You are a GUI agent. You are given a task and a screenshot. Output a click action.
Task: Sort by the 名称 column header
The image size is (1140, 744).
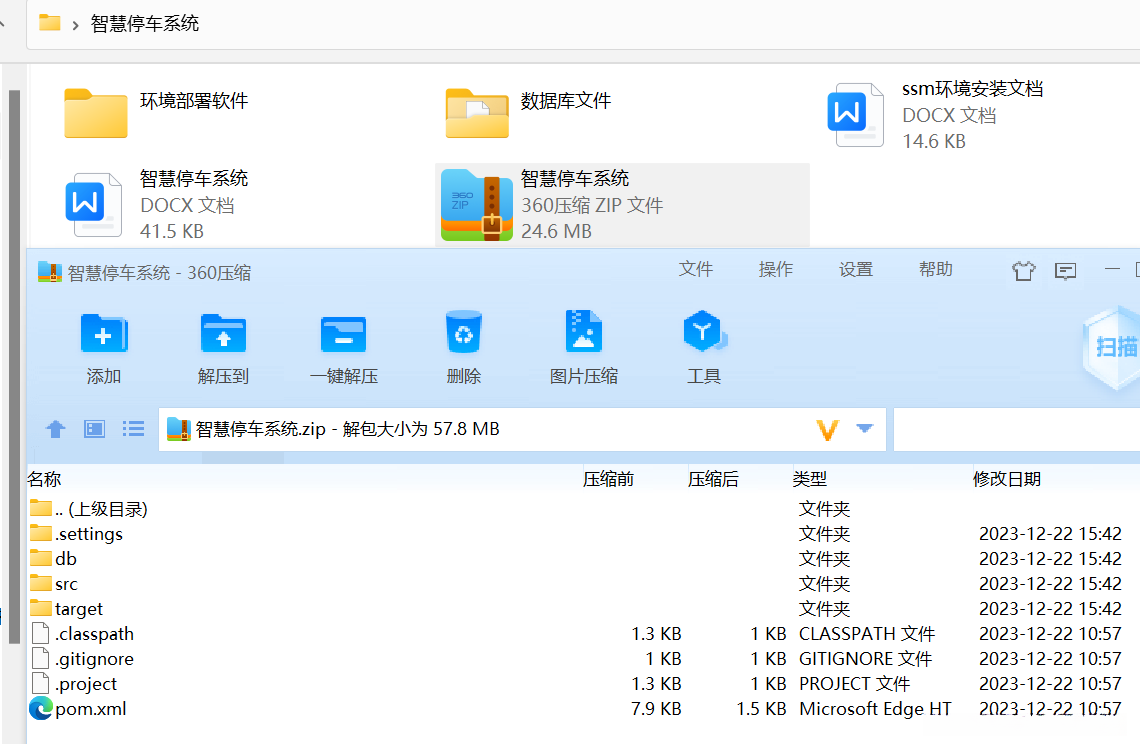pyautogui.click(x=44, y=479)
